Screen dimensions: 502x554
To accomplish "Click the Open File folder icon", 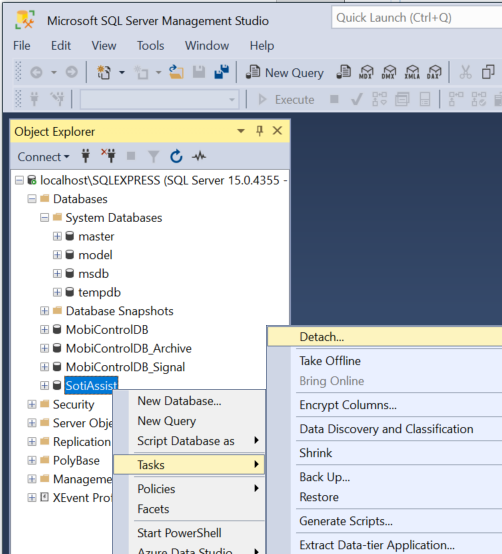I will [176, 72].
